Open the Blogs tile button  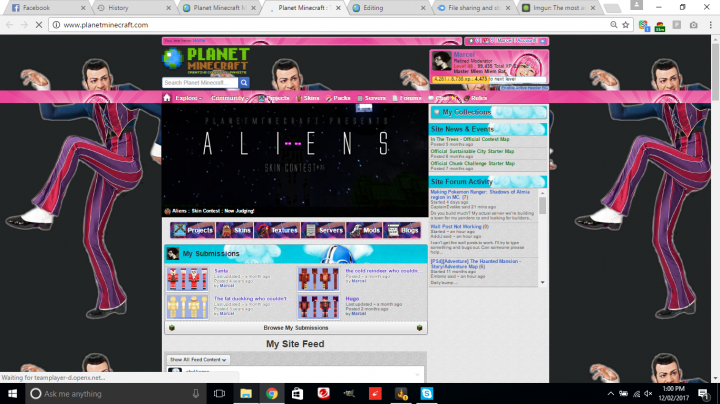[402, 230]
